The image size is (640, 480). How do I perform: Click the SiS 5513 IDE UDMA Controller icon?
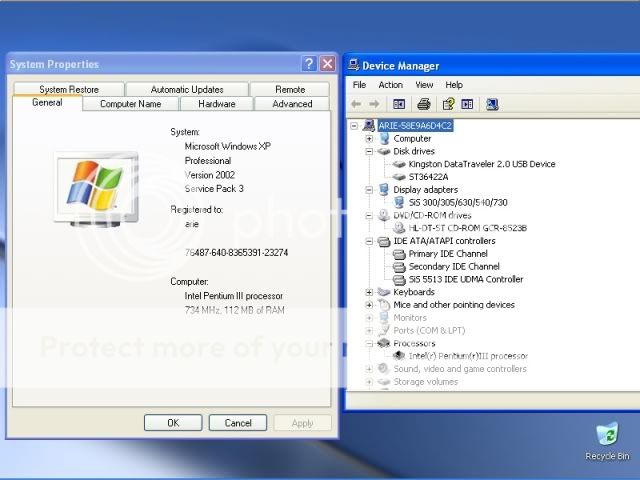click(x=399, y=280)
